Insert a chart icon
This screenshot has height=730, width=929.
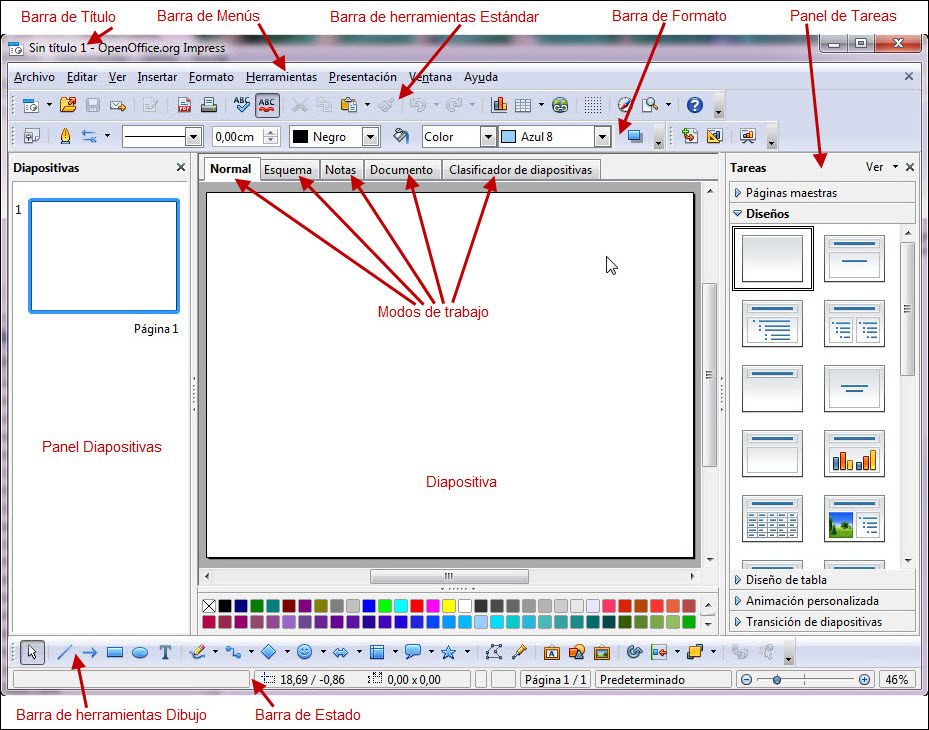(x=499, y=105)
